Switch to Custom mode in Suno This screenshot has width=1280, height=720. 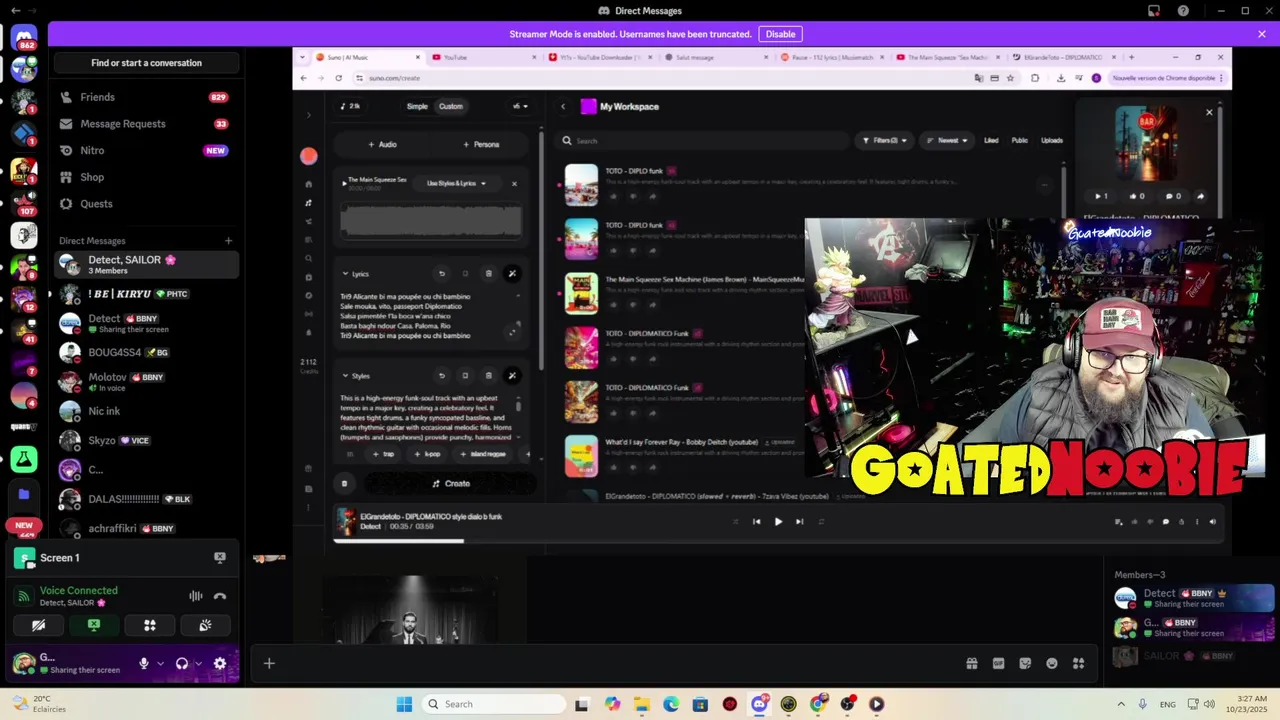click(x=451, y=106)
